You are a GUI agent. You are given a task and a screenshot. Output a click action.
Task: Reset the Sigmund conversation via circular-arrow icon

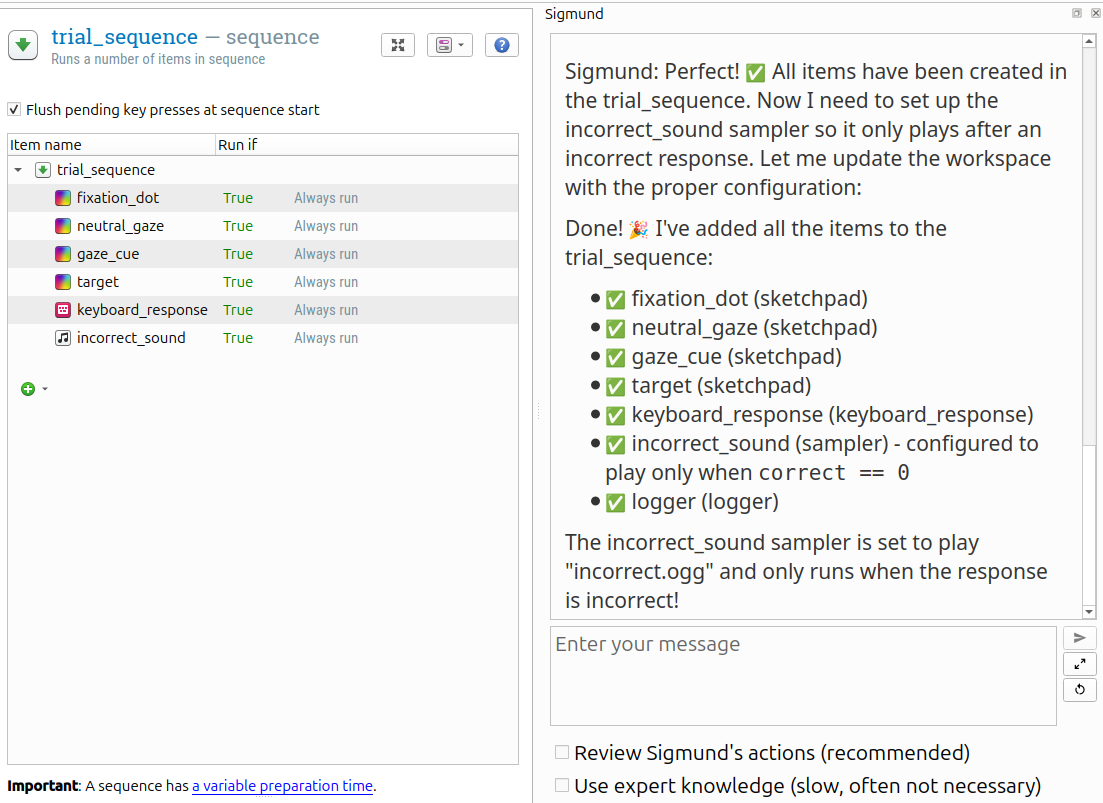point(1079,689)
